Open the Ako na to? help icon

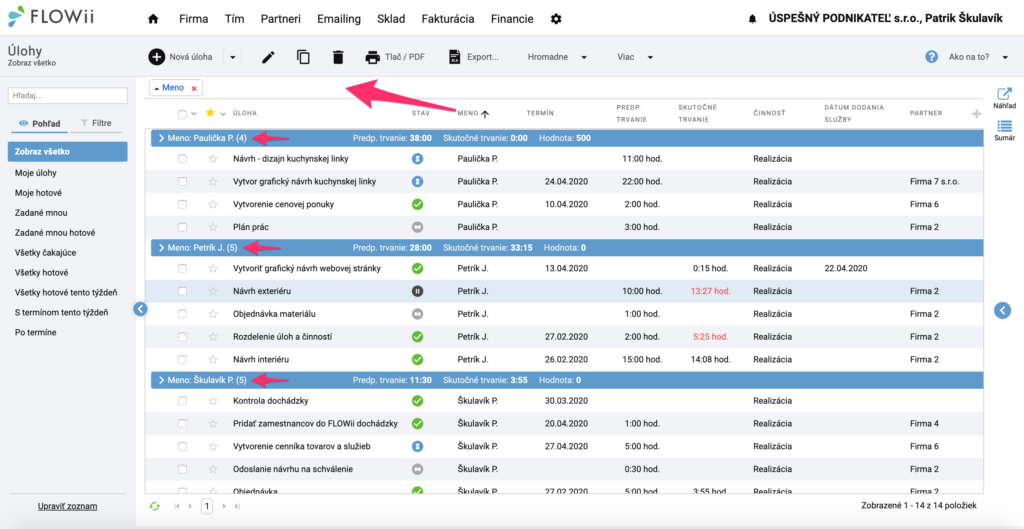click(932, 57)
